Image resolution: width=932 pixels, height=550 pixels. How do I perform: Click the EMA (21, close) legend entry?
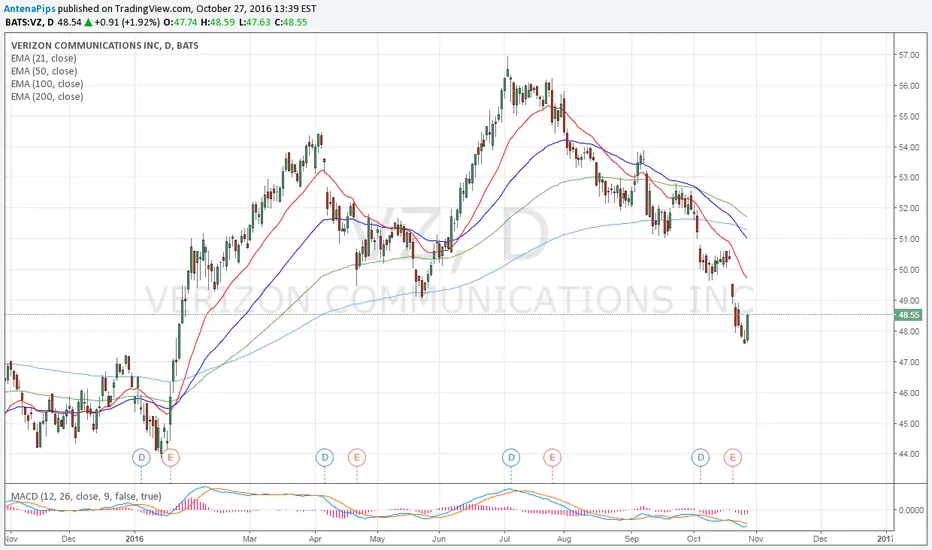click(x=43, y=58)
